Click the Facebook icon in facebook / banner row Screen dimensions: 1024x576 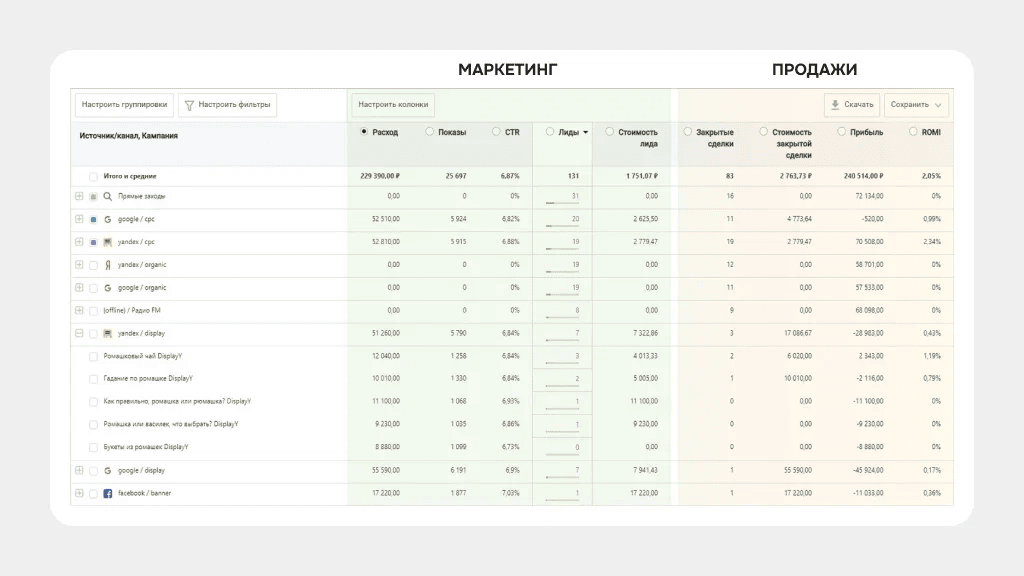107,493
